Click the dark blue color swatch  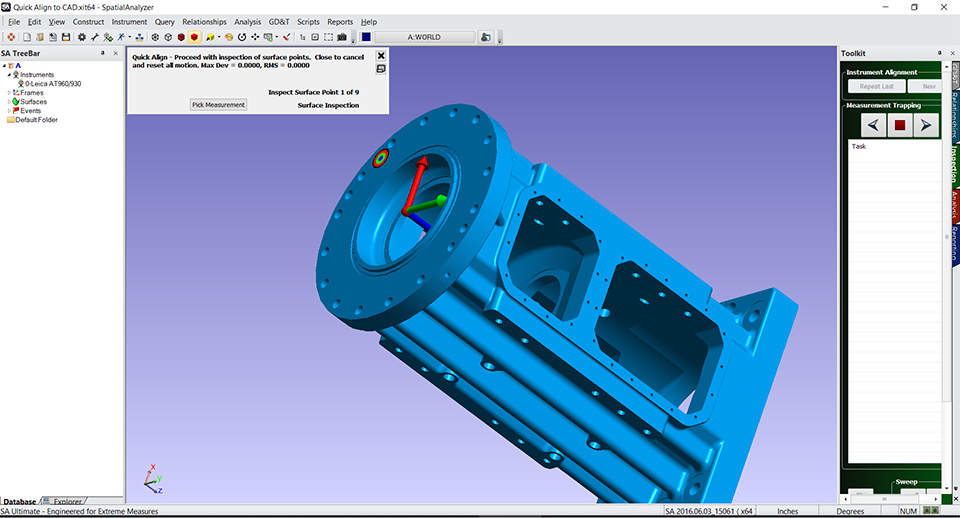366,37
